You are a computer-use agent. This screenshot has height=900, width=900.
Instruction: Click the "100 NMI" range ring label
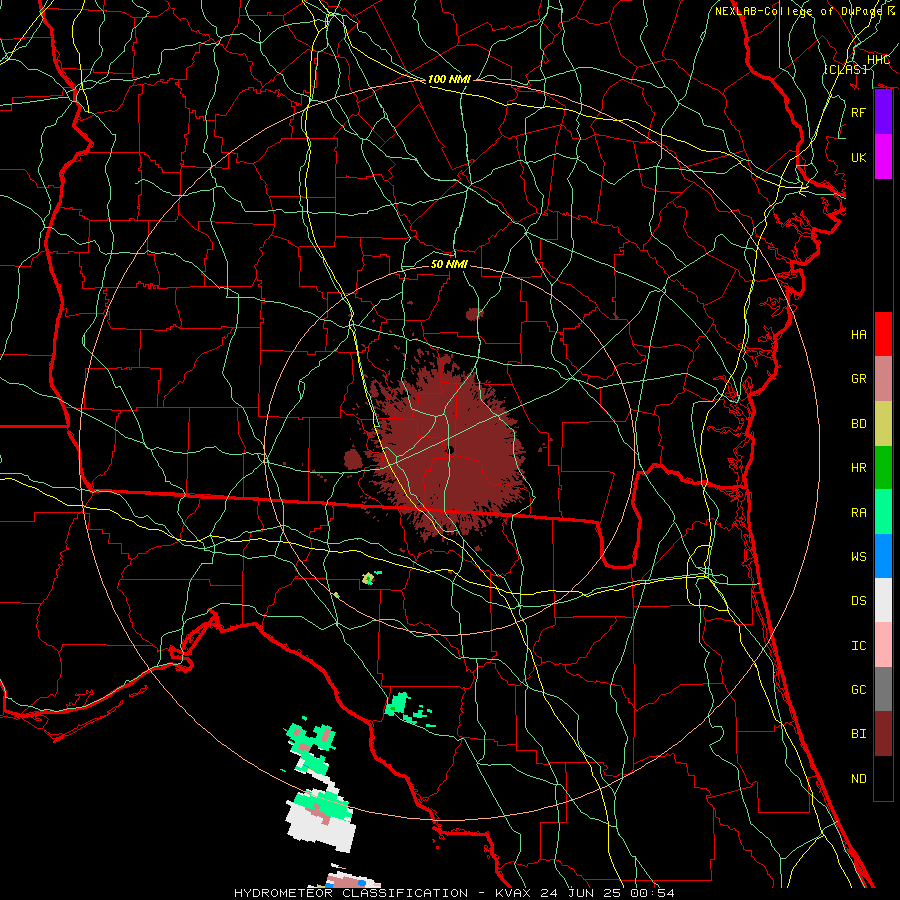coord(449,79)
